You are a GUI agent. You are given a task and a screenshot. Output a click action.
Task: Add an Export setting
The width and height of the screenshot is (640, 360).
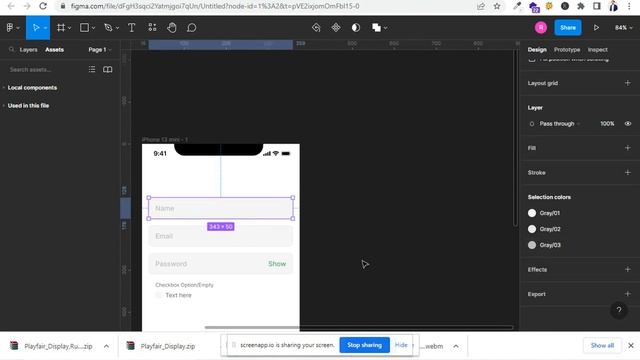[627, 294]
